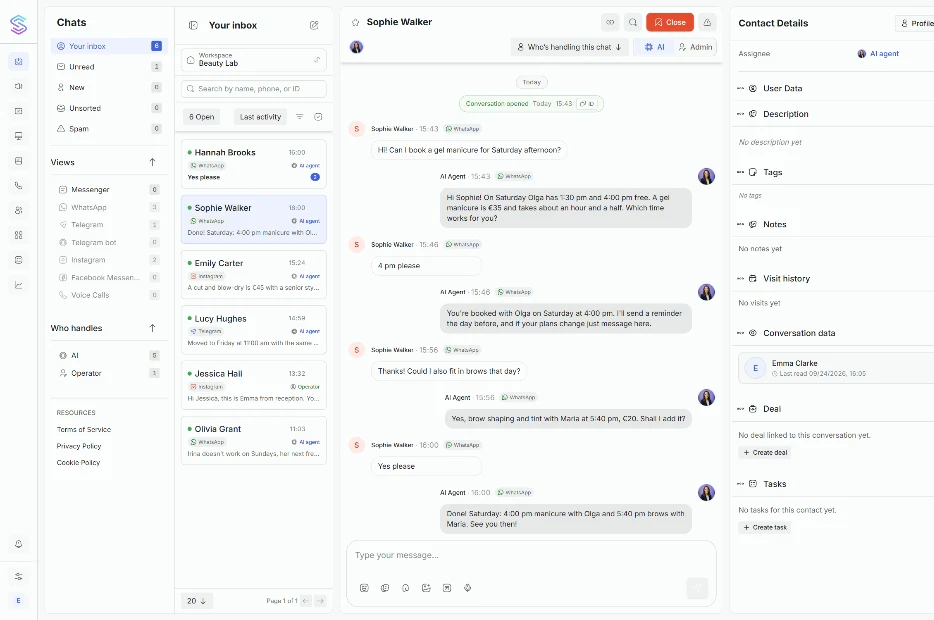The width and height of the screenshot is (934, 620).
Task: Click the Create deal button
Action: click(x=765, y=453)
